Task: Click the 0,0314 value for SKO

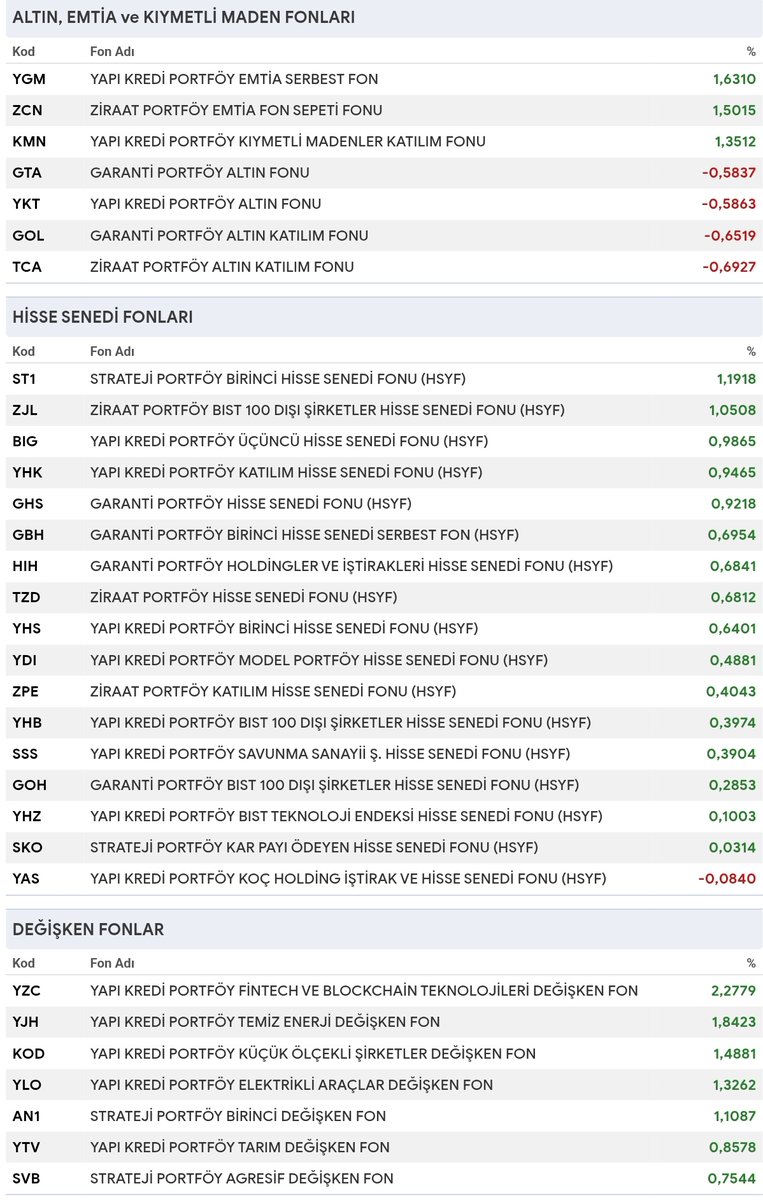Action: (733, 848)
